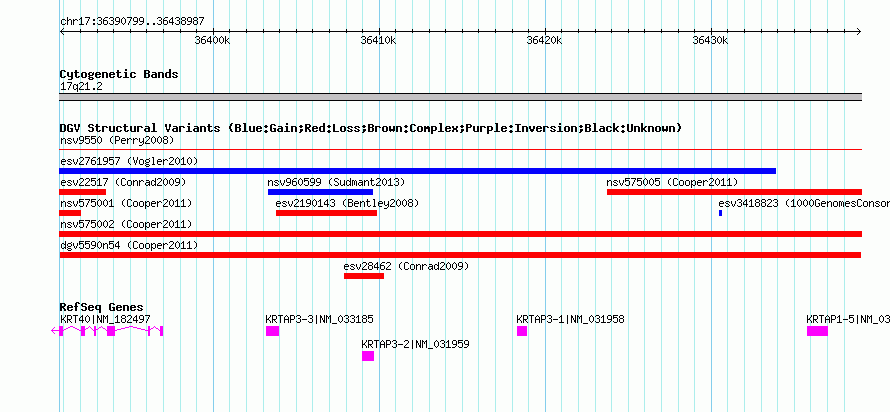Image resolution: width=890 pixels, height=412 pixels.
Task: Click the esv2190143 (Bentley2008) label
Action: point(347,203)
